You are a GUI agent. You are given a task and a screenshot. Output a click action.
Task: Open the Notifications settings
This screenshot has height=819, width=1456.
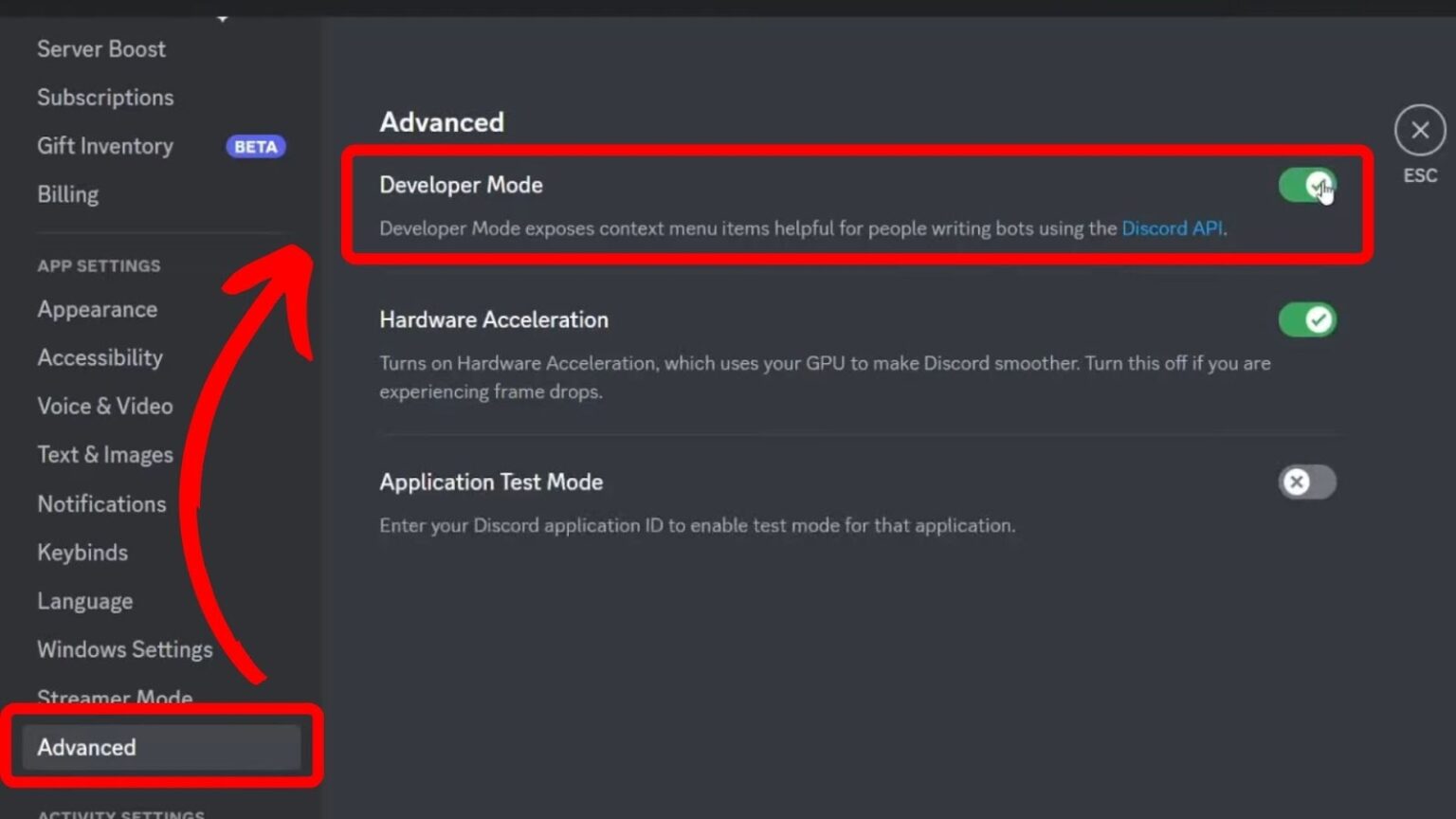[101, 503]
